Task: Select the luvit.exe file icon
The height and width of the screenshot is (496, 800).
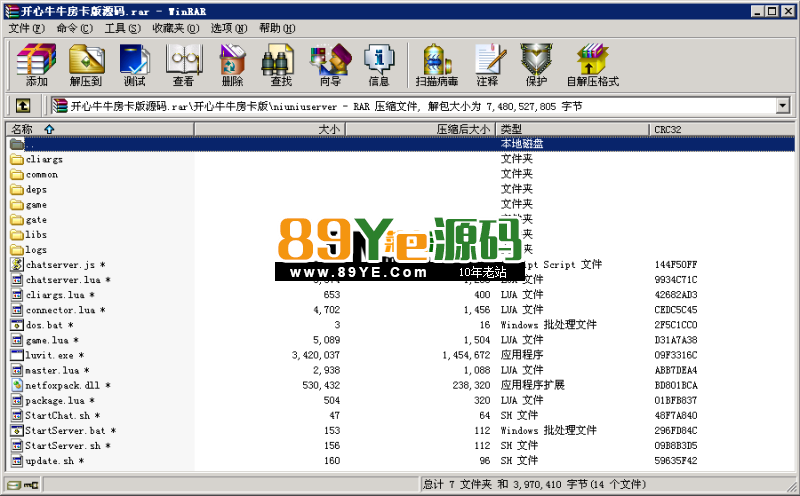Action: point(17,355)
